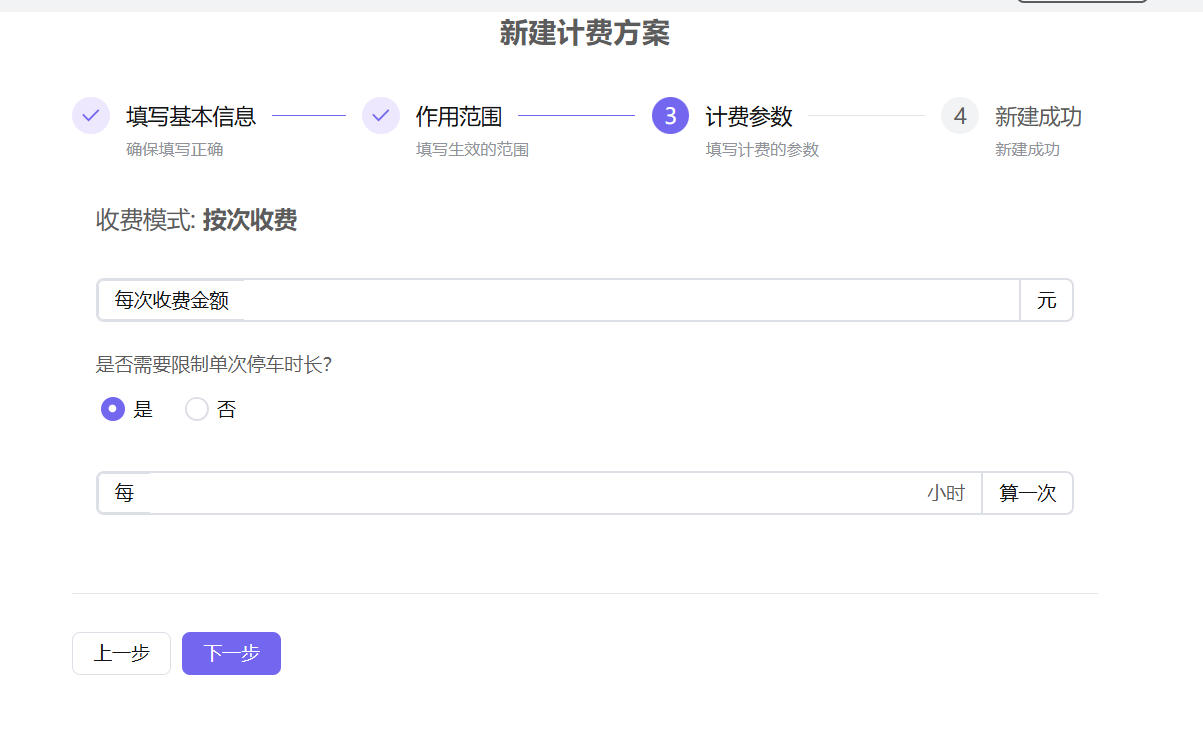Click the 计费参数 step title
This screenshot has height=738, width=1203.
pos(750,115)
